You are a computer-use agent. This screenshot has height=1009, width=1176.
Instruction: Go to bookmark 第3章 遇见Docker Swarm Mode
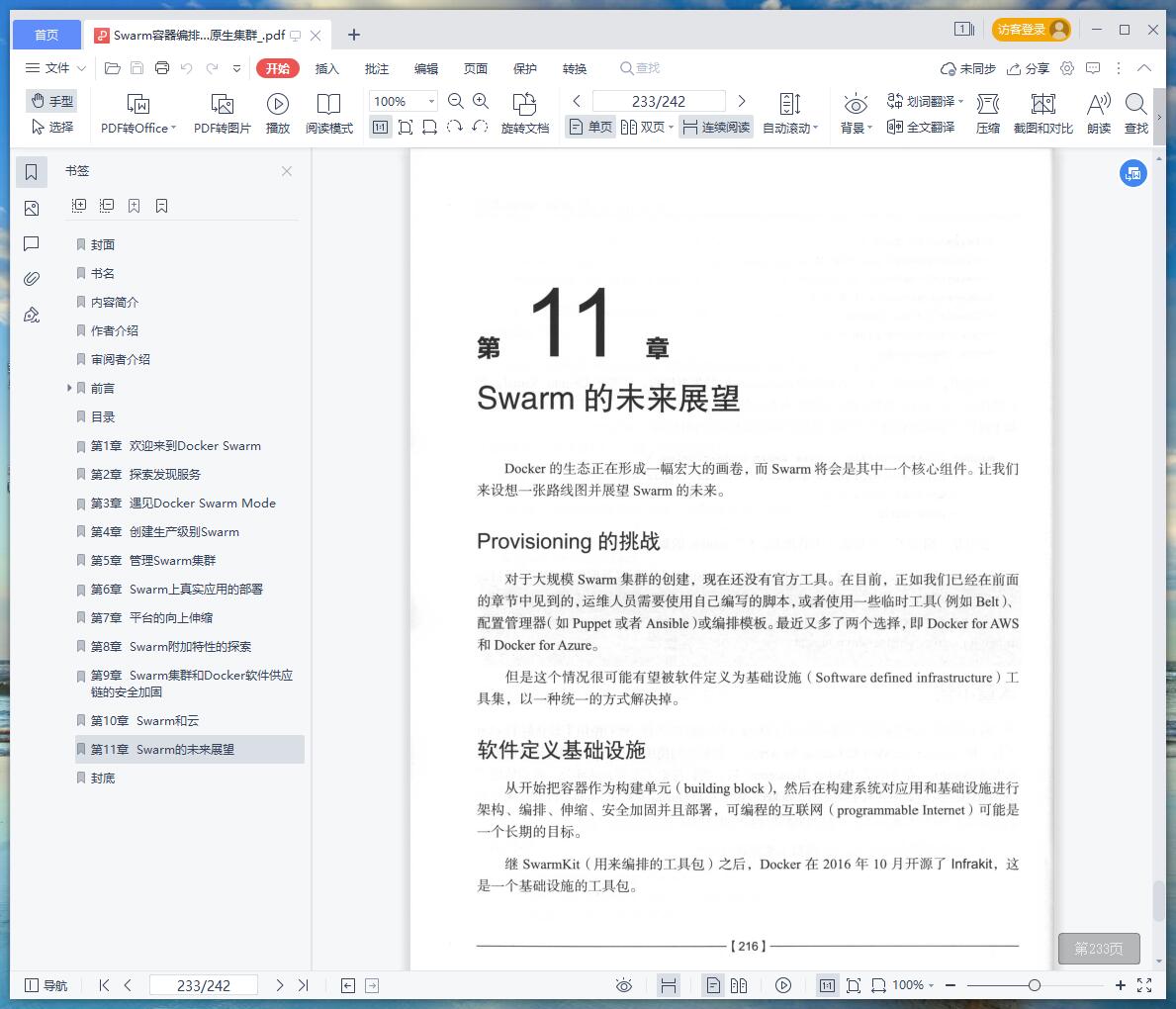point(183,504)
